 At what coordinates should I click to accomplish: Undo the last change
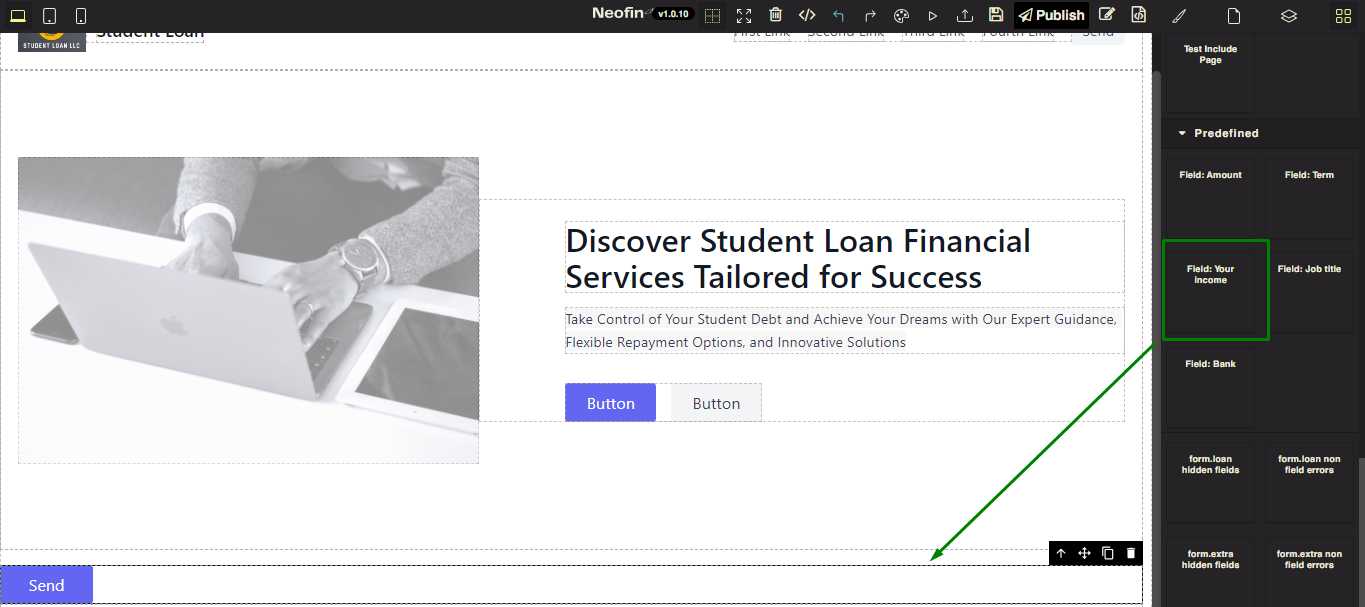coord(839,16)
